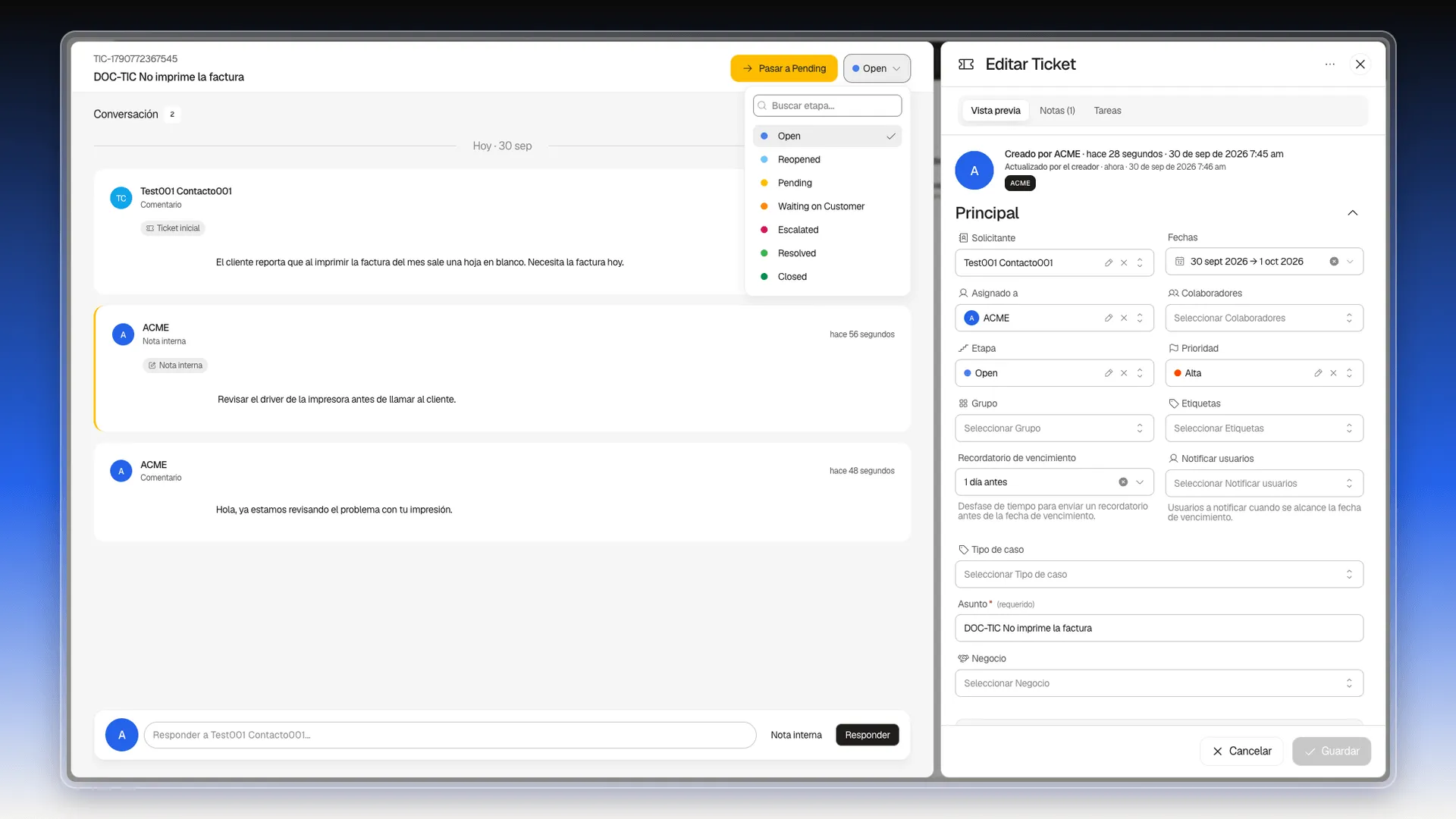Click the pencil edit icon in Solicitante field

[x=1109, y=262]
